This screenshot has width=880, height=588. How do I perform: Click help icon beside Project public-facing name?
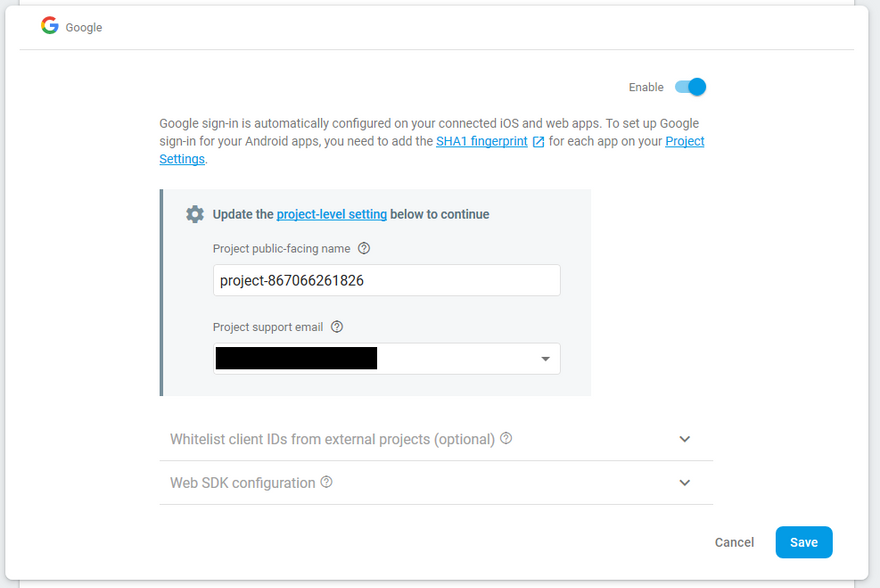[364, 248]
